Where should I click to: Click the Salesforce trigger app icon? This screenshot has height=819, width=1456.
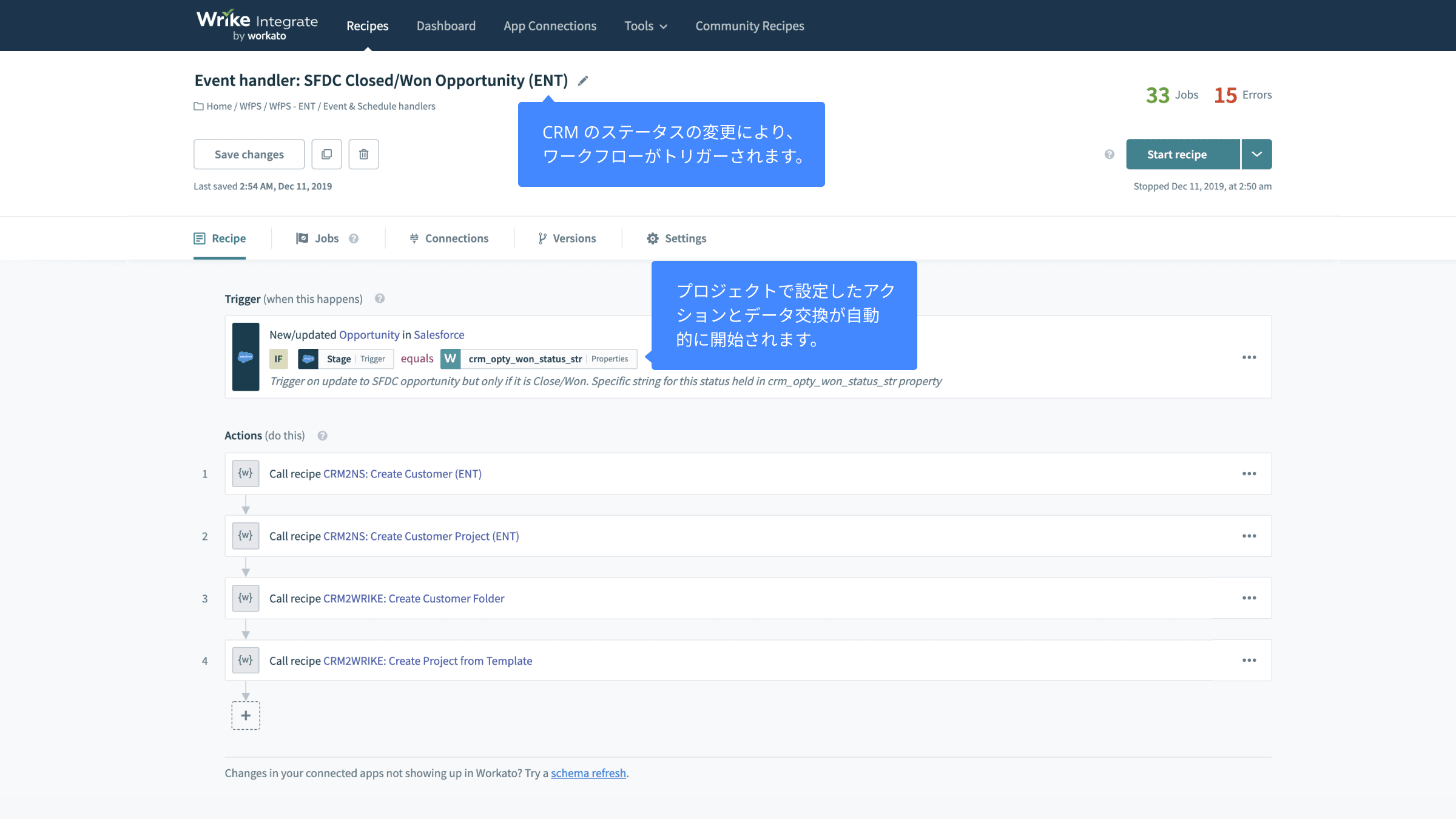point(246,357)
